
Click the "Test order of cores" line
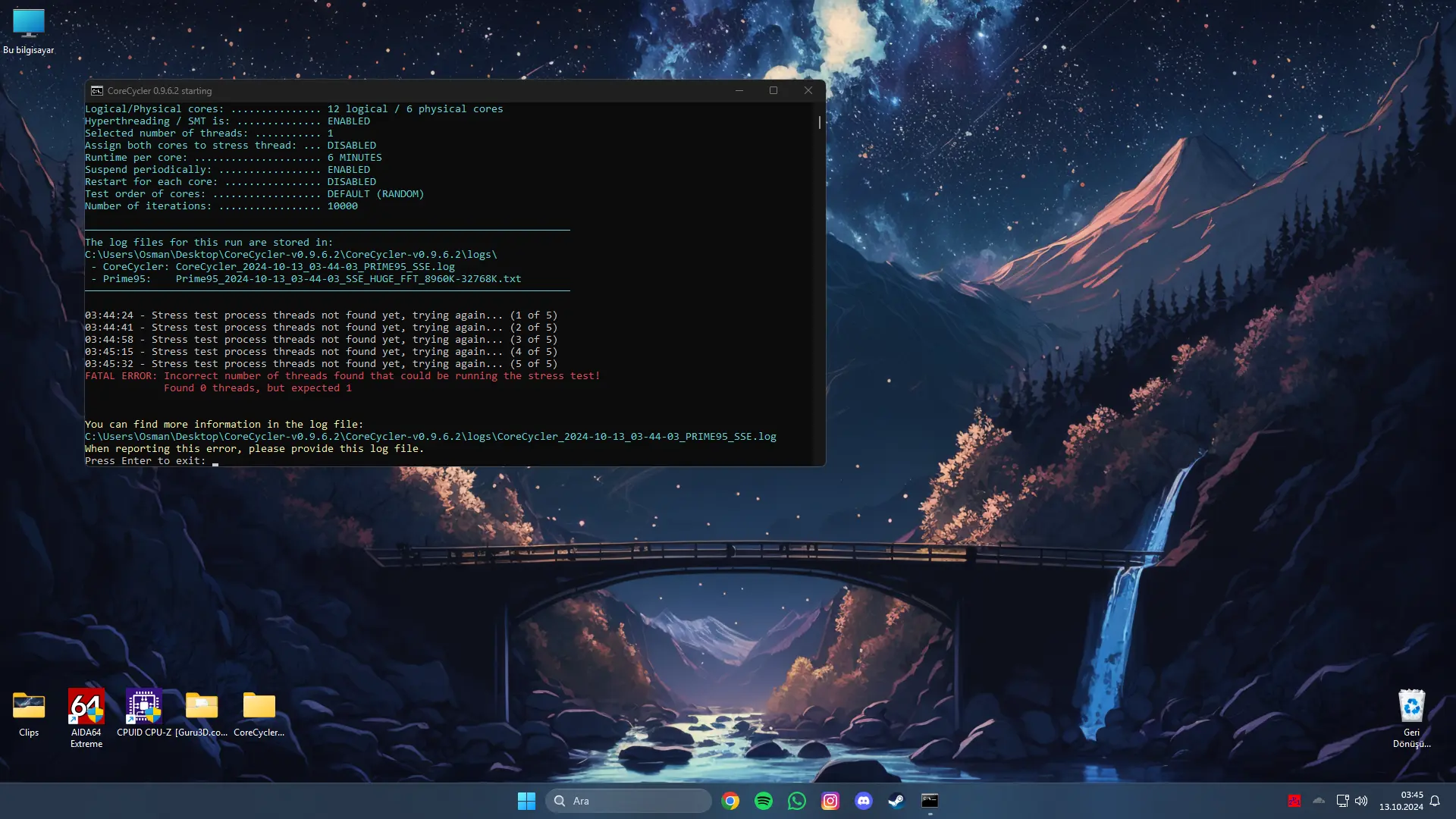point(255,194)
